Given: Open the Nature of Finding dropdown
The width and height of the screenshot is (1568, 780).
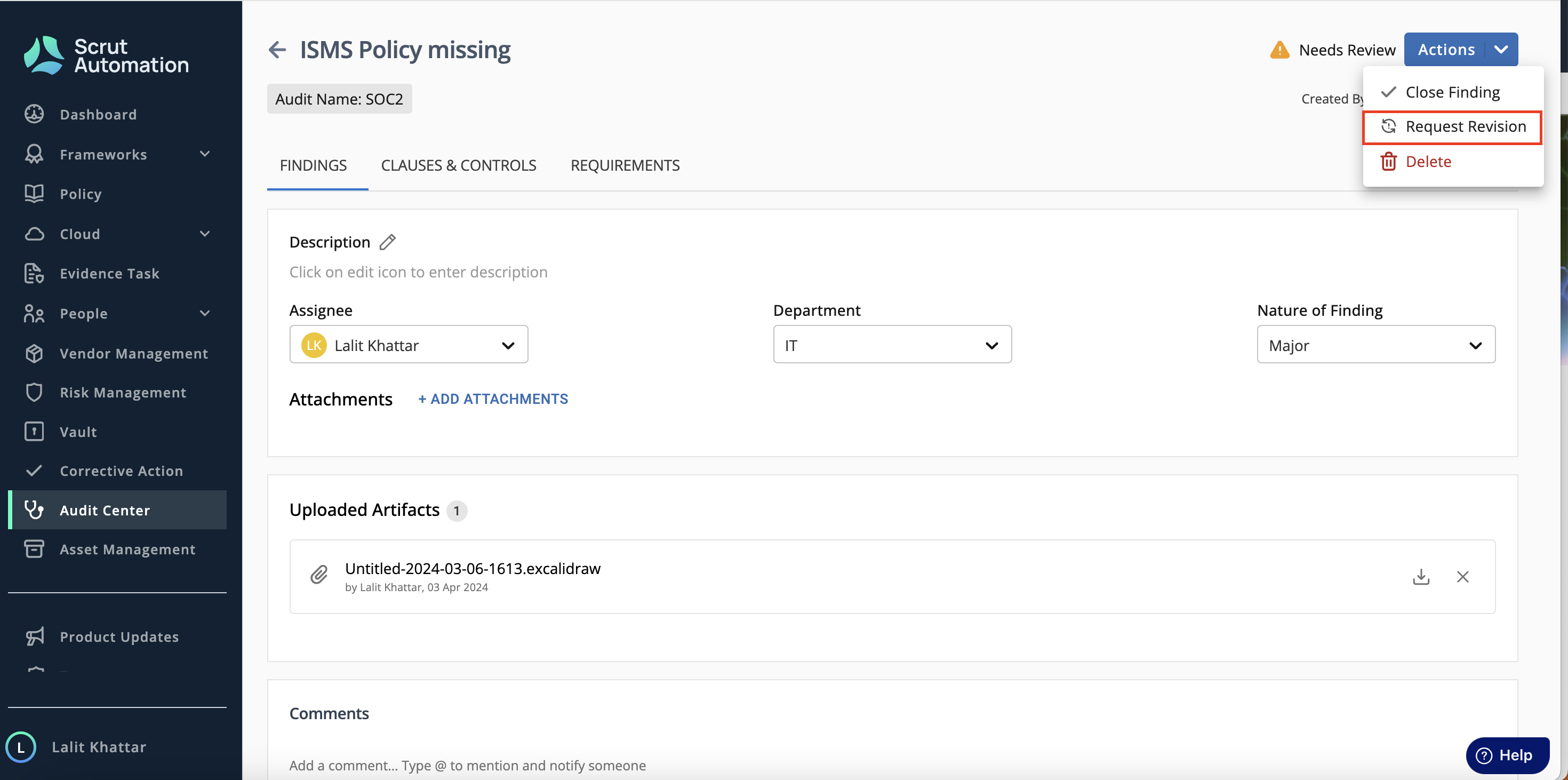Looking at the screenshot, I should pos(1375,345).
